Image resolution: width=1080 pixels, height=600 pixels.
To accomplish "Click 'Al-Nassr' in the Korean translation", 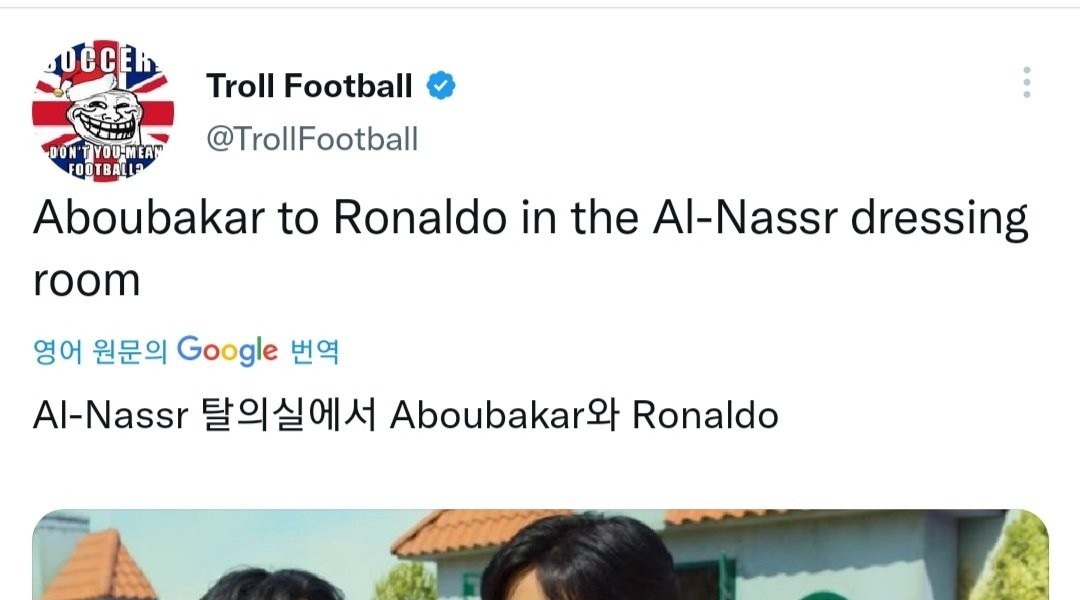I will click(110, 415).
